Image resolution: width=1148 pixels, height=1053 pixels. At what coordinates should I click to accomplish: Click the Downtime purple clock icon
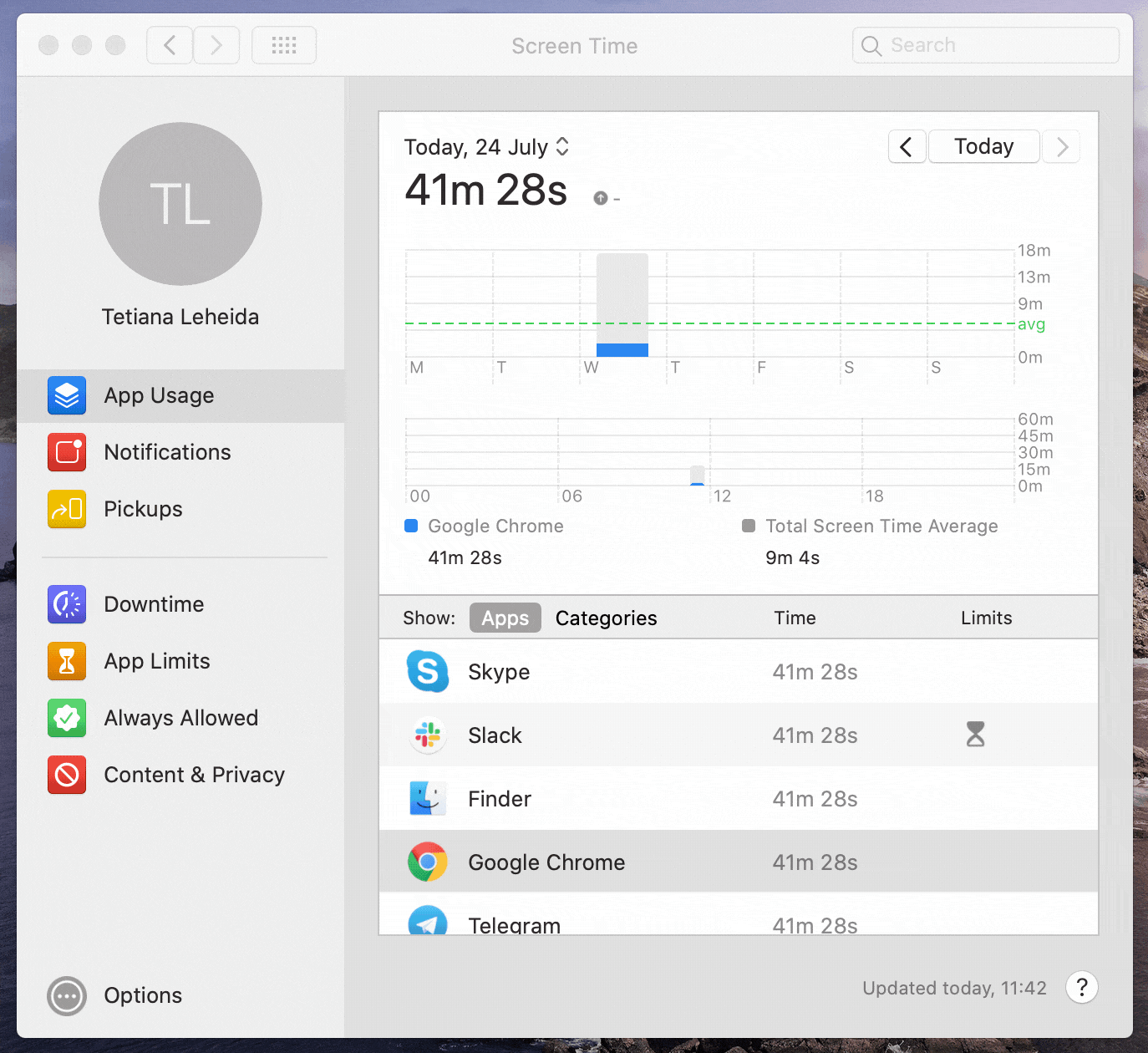pos(67,604)
